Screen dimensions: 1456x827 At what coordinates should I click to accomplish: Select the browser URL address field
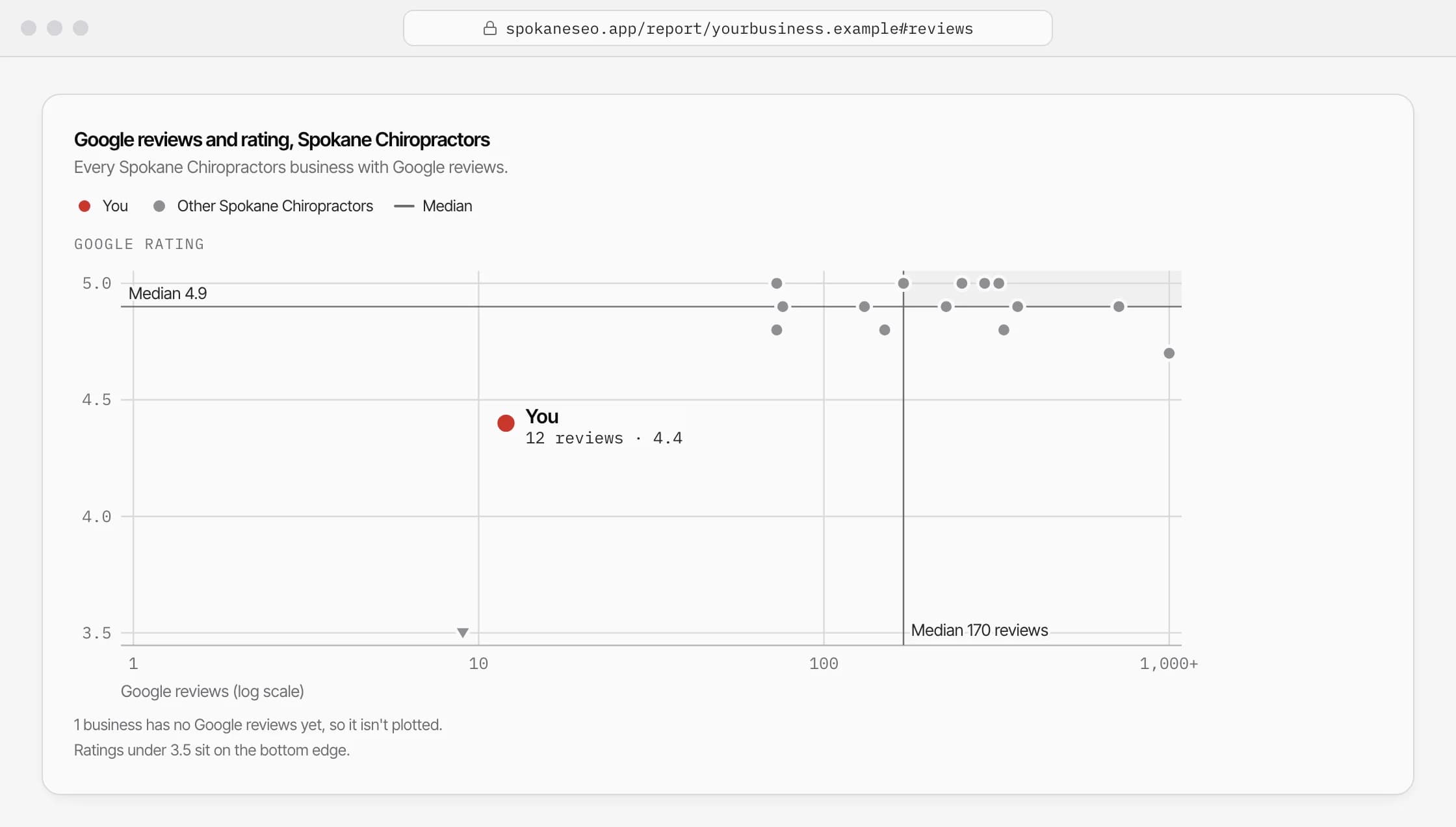727,28
